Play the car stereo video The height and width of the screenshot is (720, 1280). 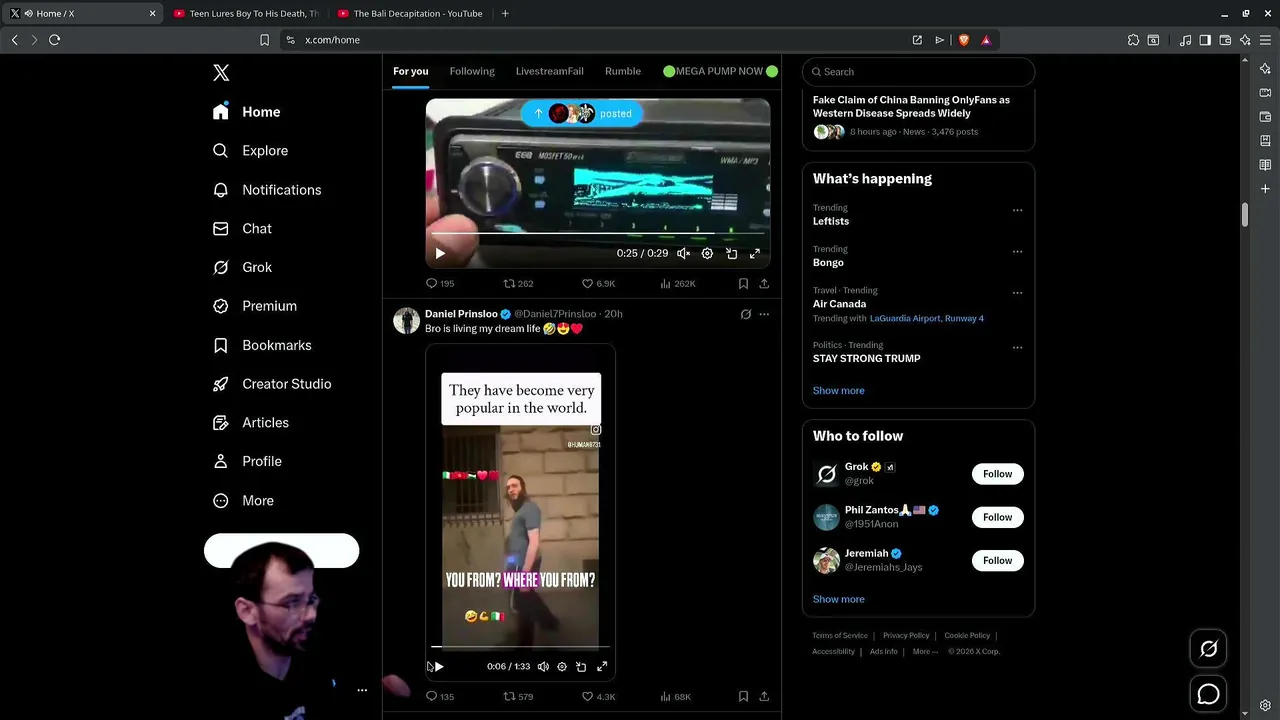440,254
